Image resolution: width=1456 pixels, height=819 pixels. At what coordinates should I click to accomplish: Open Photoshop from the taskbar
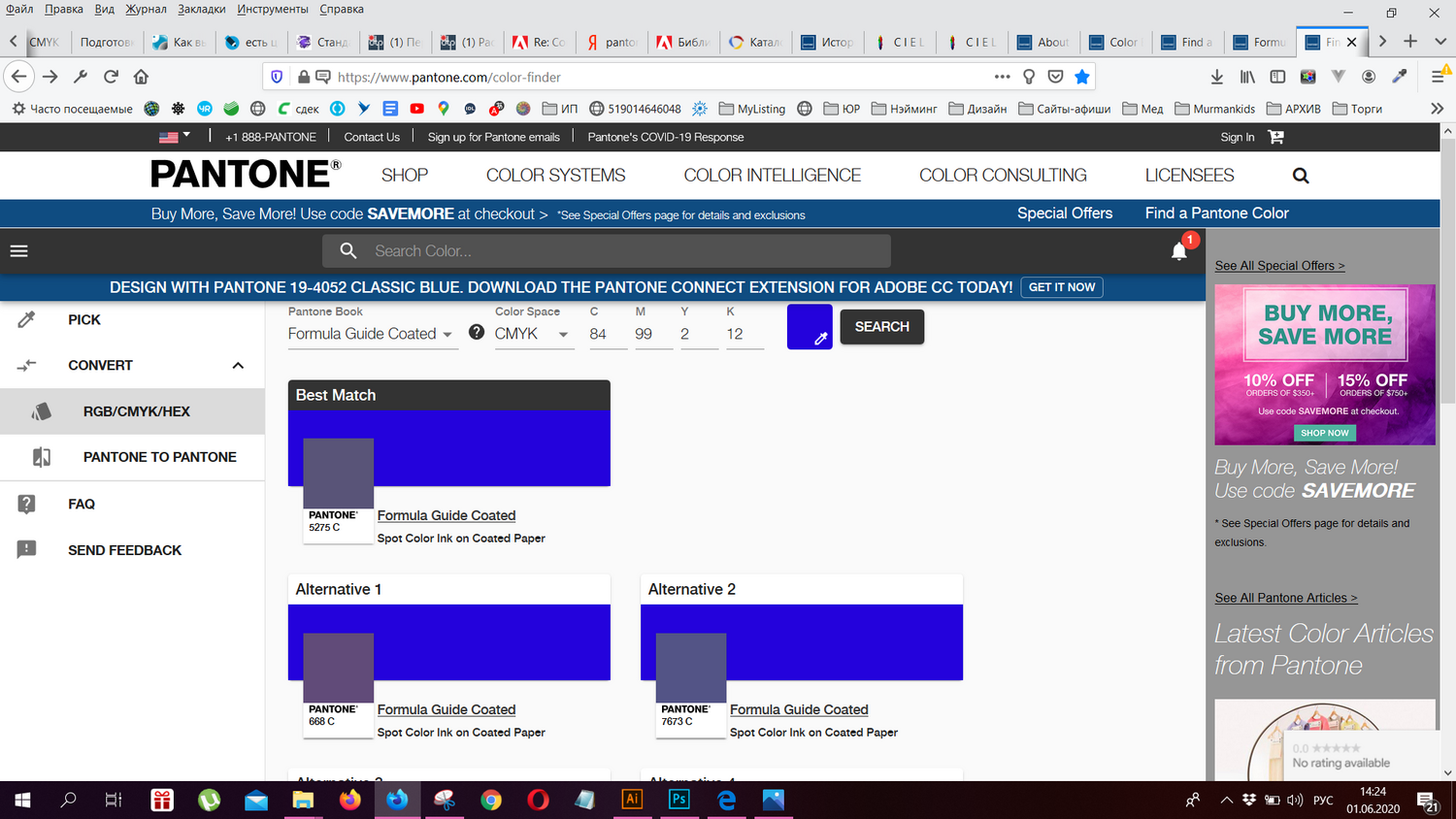[679, 800]
